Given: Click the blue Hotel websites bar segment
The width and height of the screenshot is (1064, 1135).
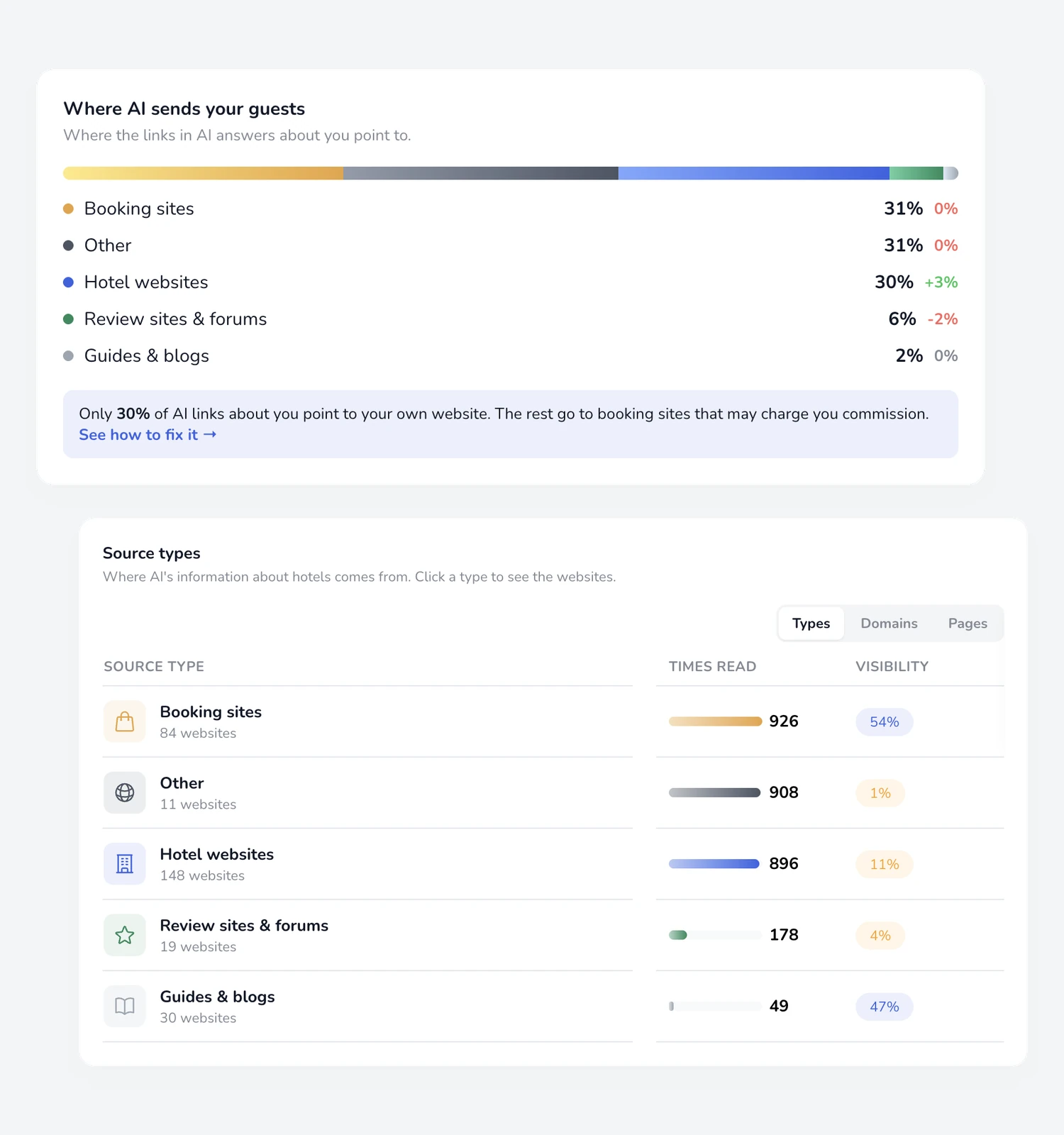Looking at the screenshot, I should click(x=754, y=173).
